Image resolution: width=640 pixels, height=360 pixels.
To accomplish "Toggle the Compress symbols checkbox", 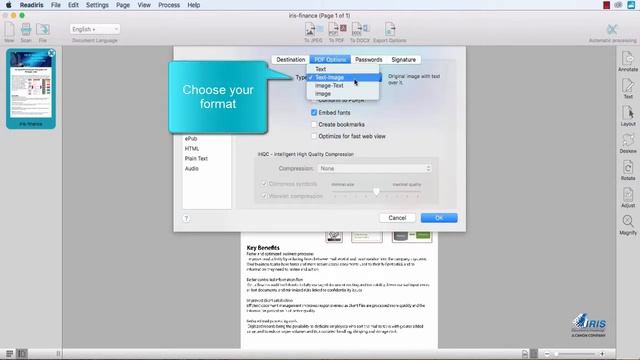I will coord(264,184).
